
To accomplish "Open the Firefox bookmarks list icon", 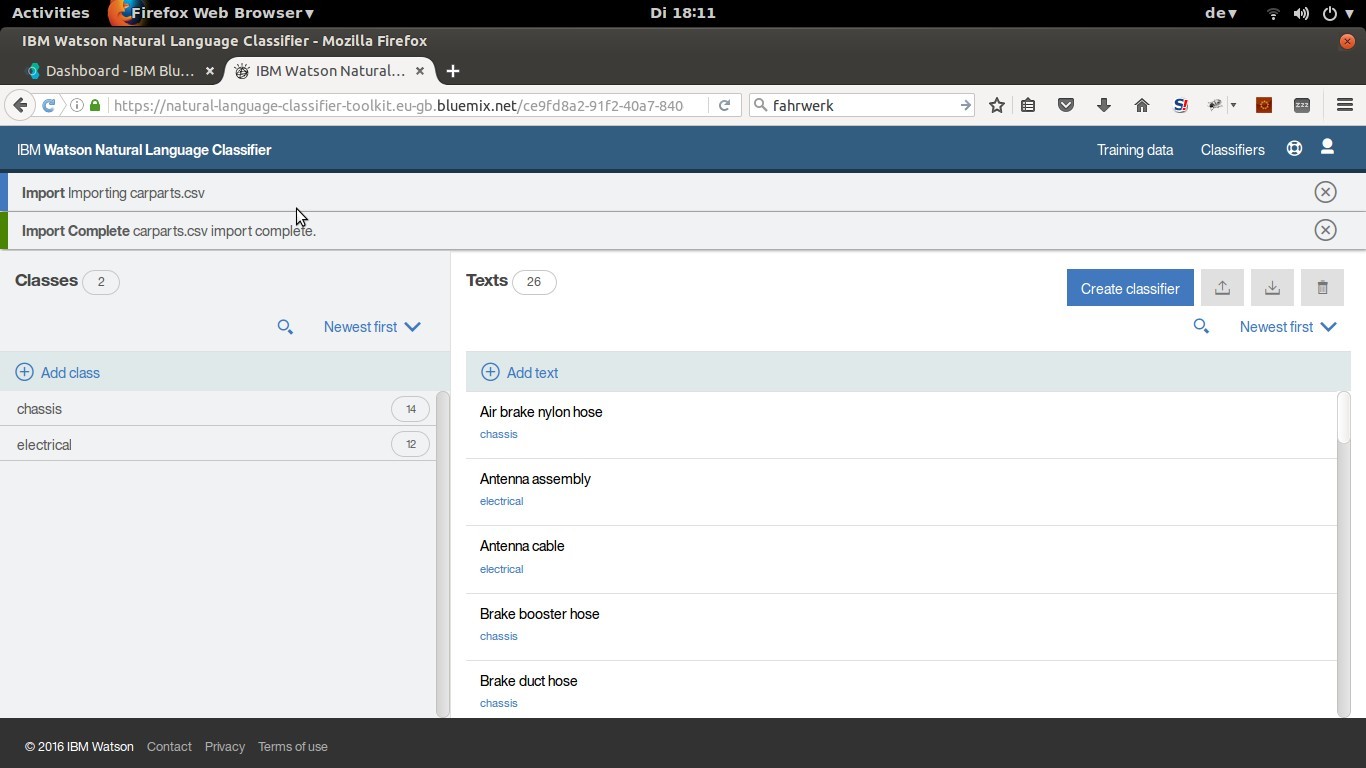I will (x=1028, y=105).
